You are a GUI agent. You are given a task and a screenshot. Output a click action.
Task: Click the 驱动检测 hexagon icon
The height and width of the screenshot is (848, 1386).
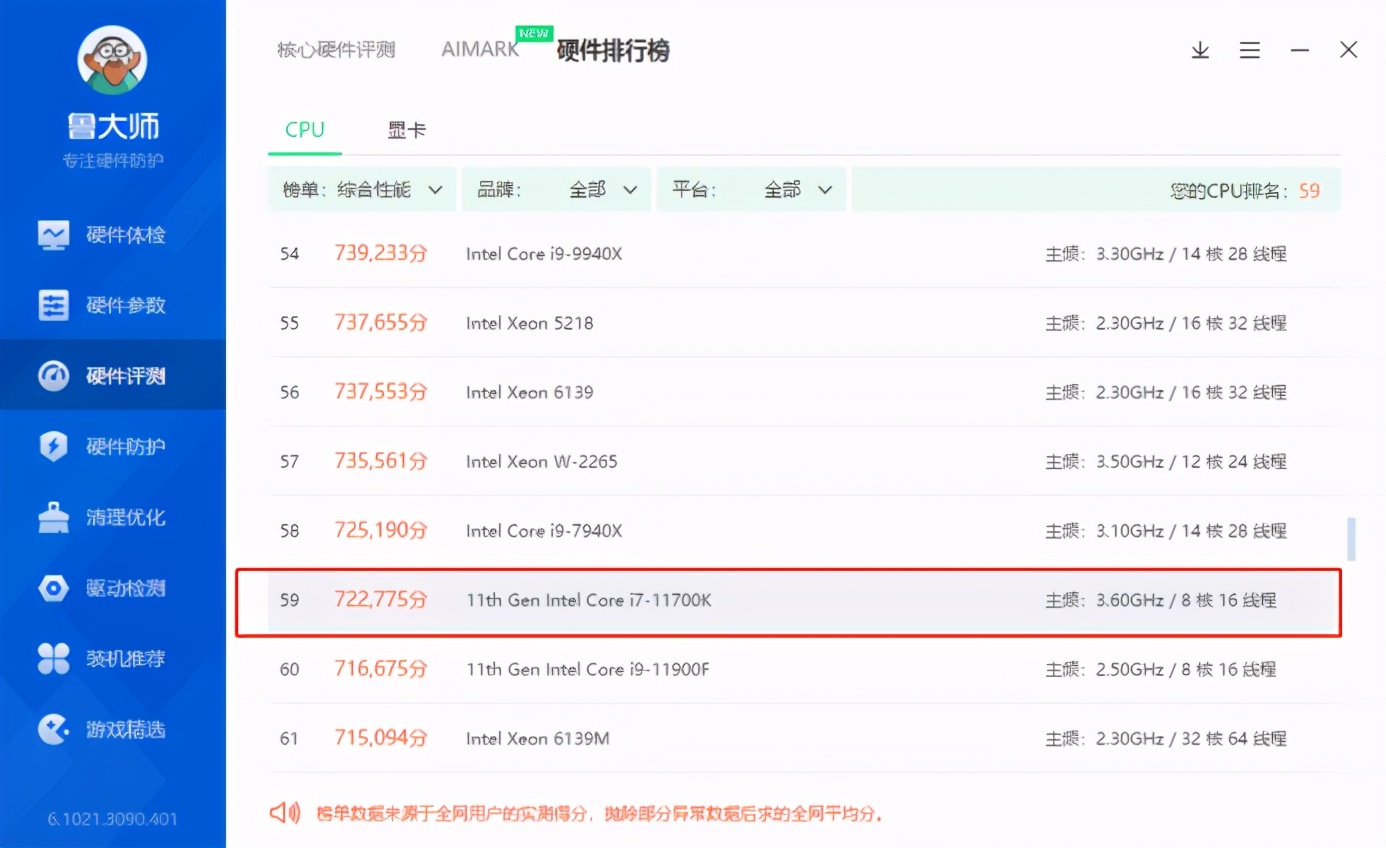[53, 588]
